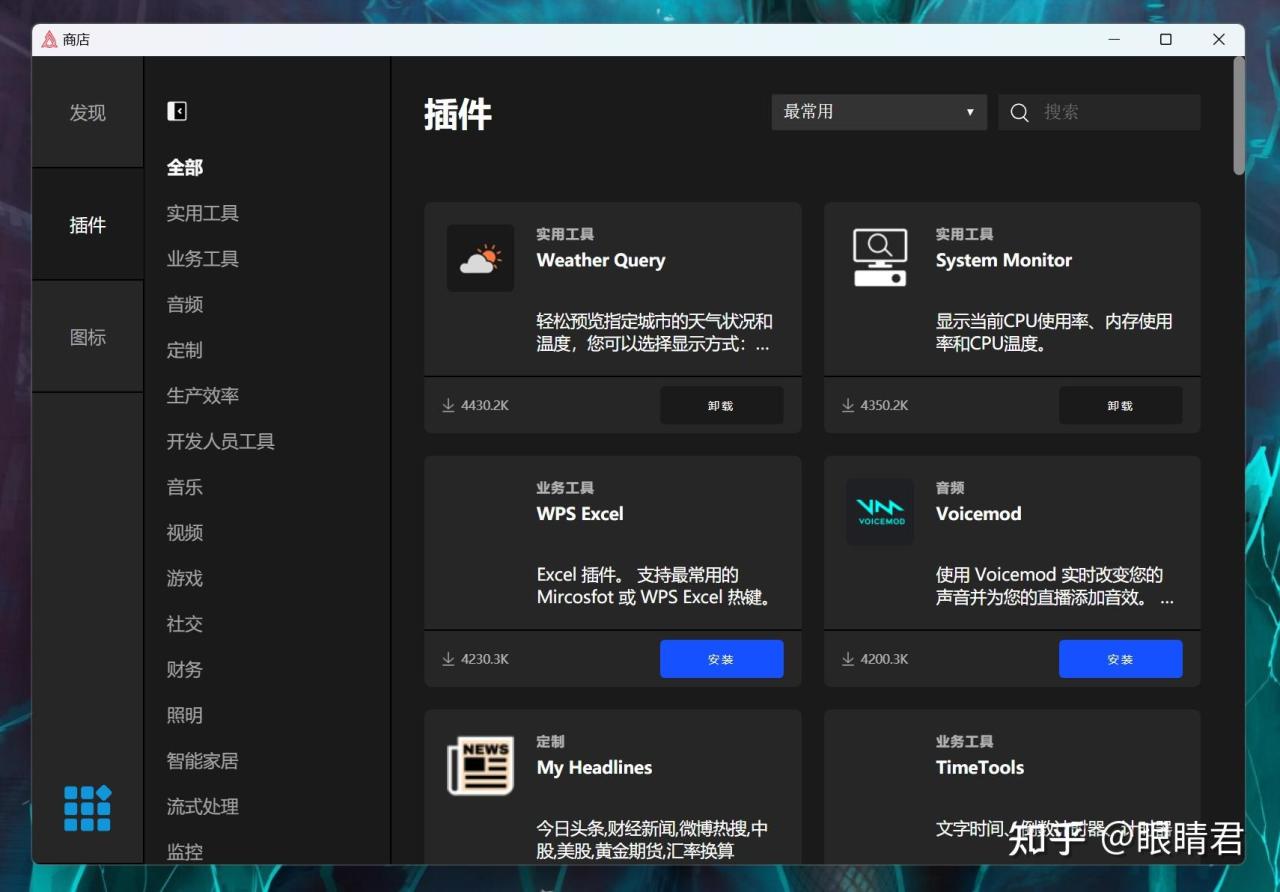Open the TimeTools plugin title
The height and width of the screenshot is (892, 1280).
[x=980, y=768]
